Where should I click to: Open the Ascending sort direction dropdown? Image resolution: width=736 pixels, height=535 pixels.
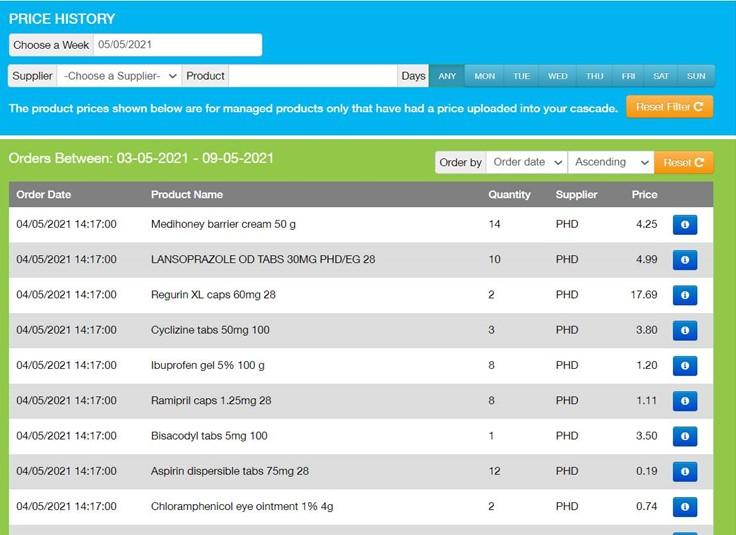click(610, 162)
